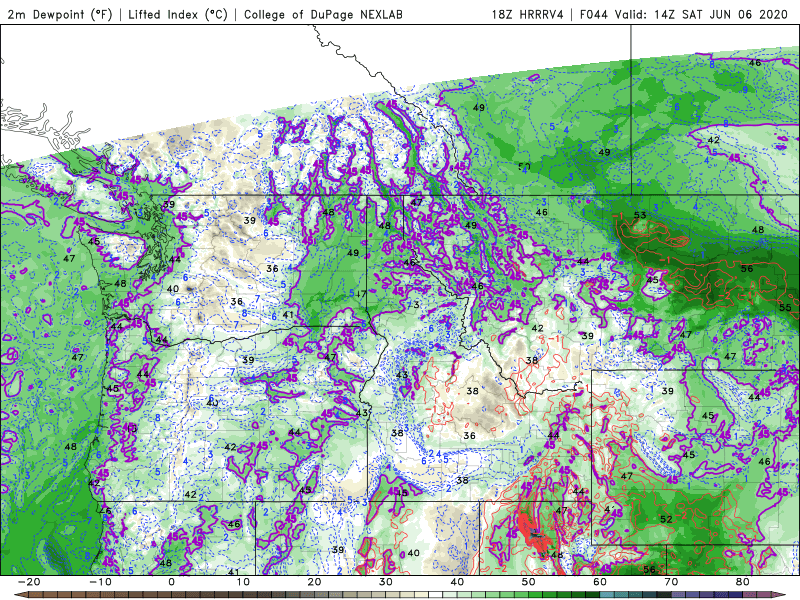Click the -10 value on the color scale
800x600 pixels.
click(100, 582)
